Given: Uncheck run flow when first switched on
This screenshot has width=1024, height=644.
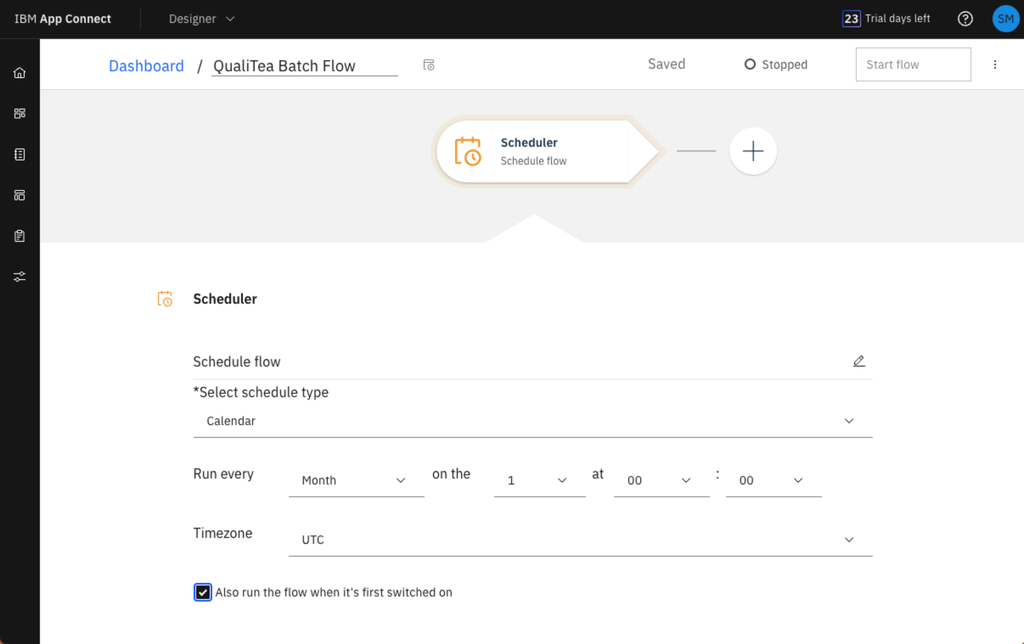Looking at the screenshot, I should pos(203,592).
